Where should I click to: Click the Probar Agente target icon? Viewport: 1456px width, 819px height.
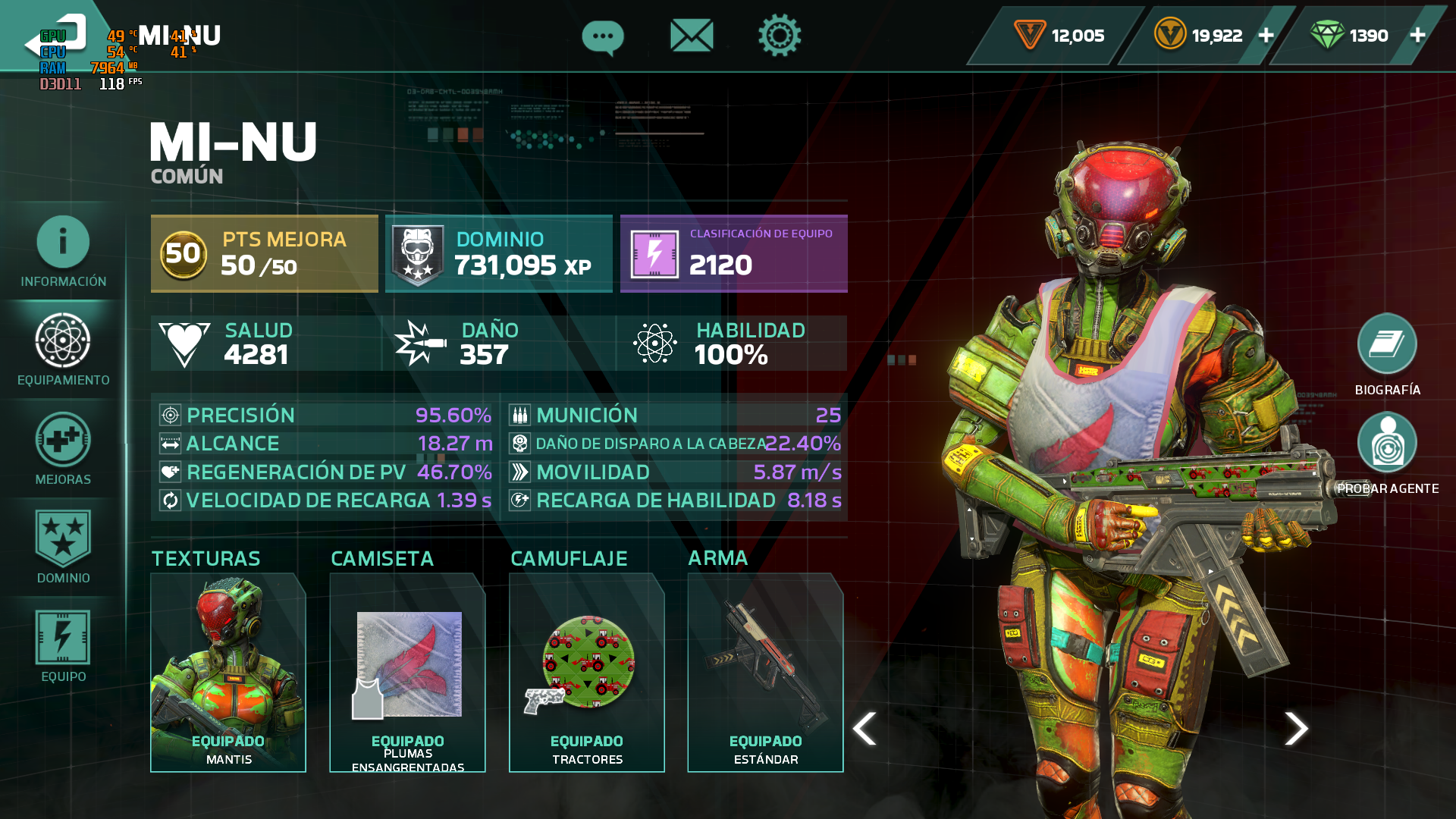point(1387,443)
